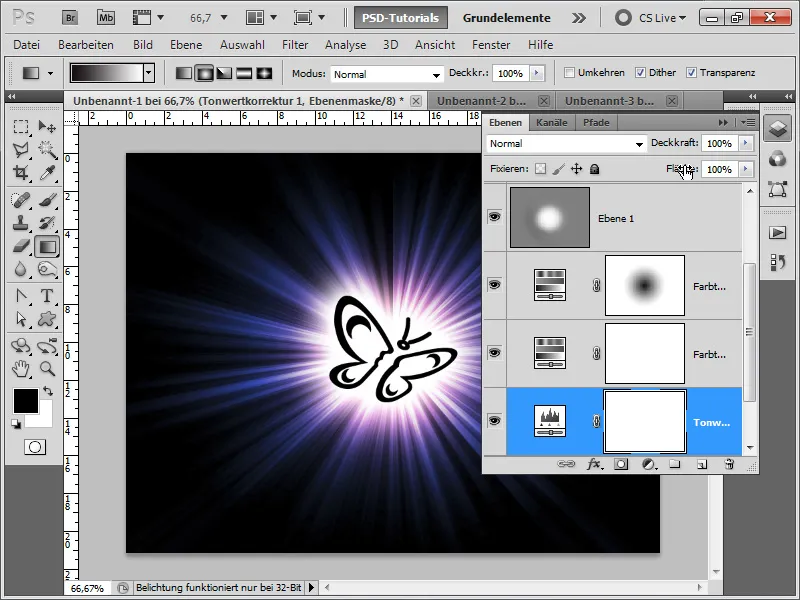Hide the Tonw... adjustment layer
This screenshot has width=800, height=600.
(494, 420)
